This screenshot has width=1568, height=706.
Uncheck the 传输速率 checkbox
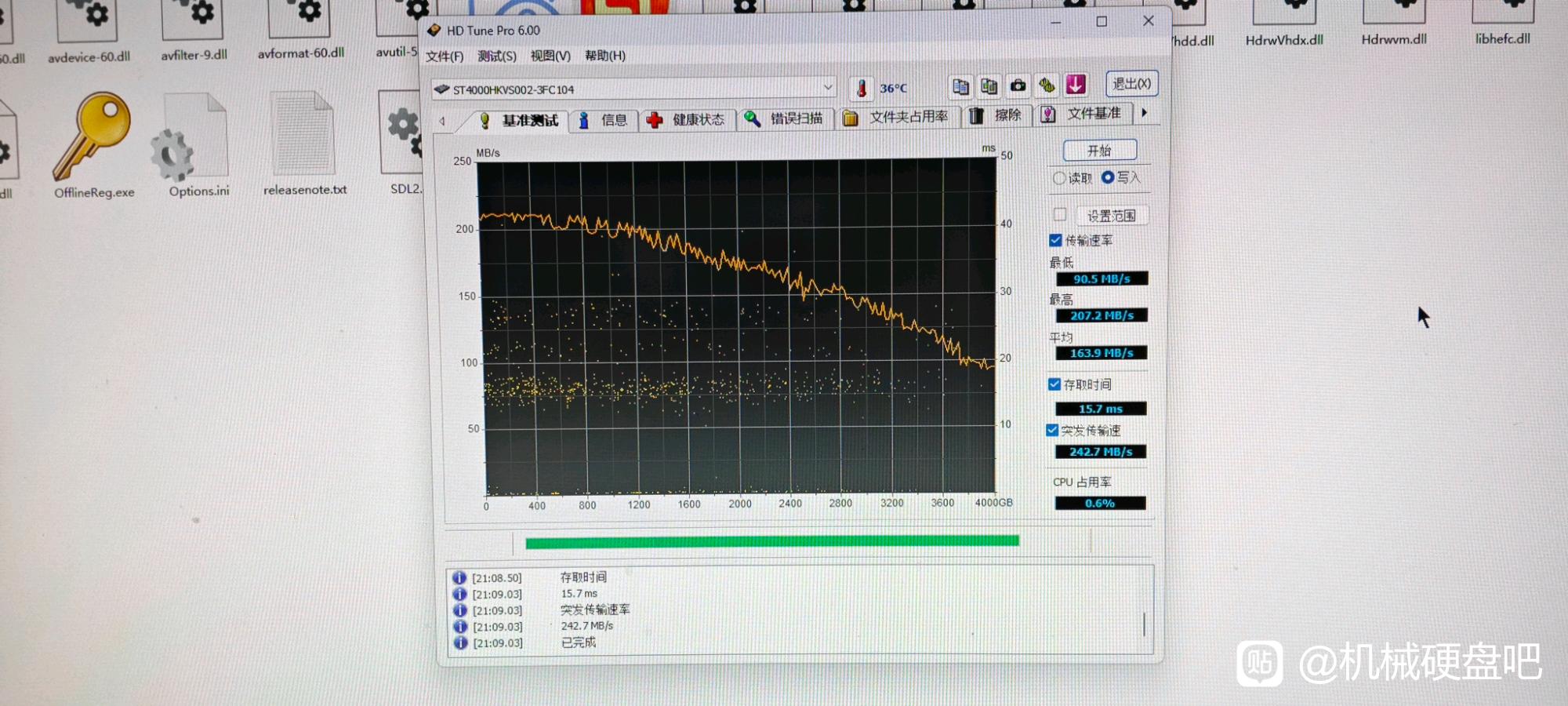(1055, 240)
